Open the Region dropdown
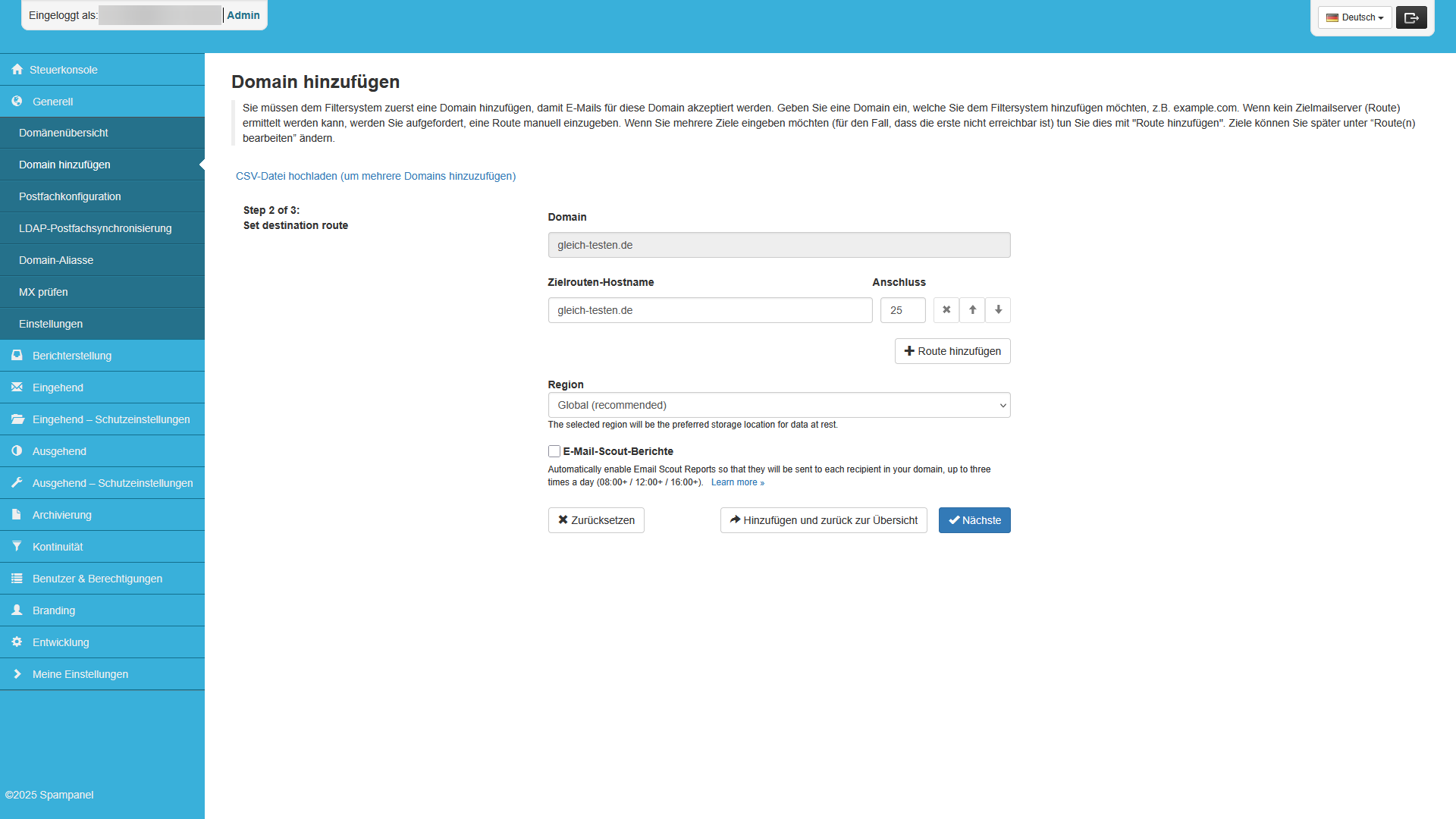Image resolution: width=1456 pixels, height=819 pixels. [779, 405]
